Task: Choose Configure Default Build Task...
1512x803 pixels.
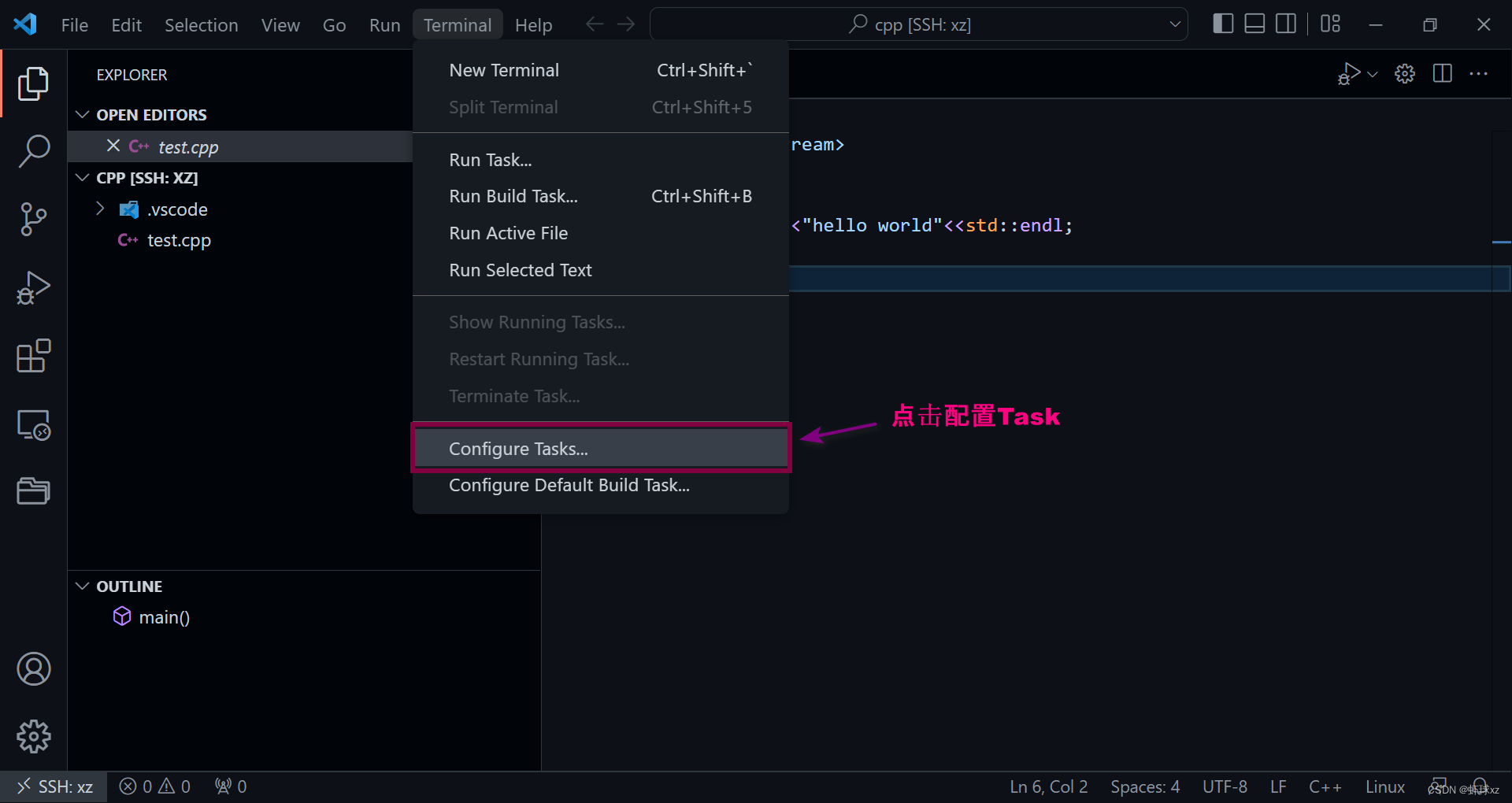Action: (601, 485)
